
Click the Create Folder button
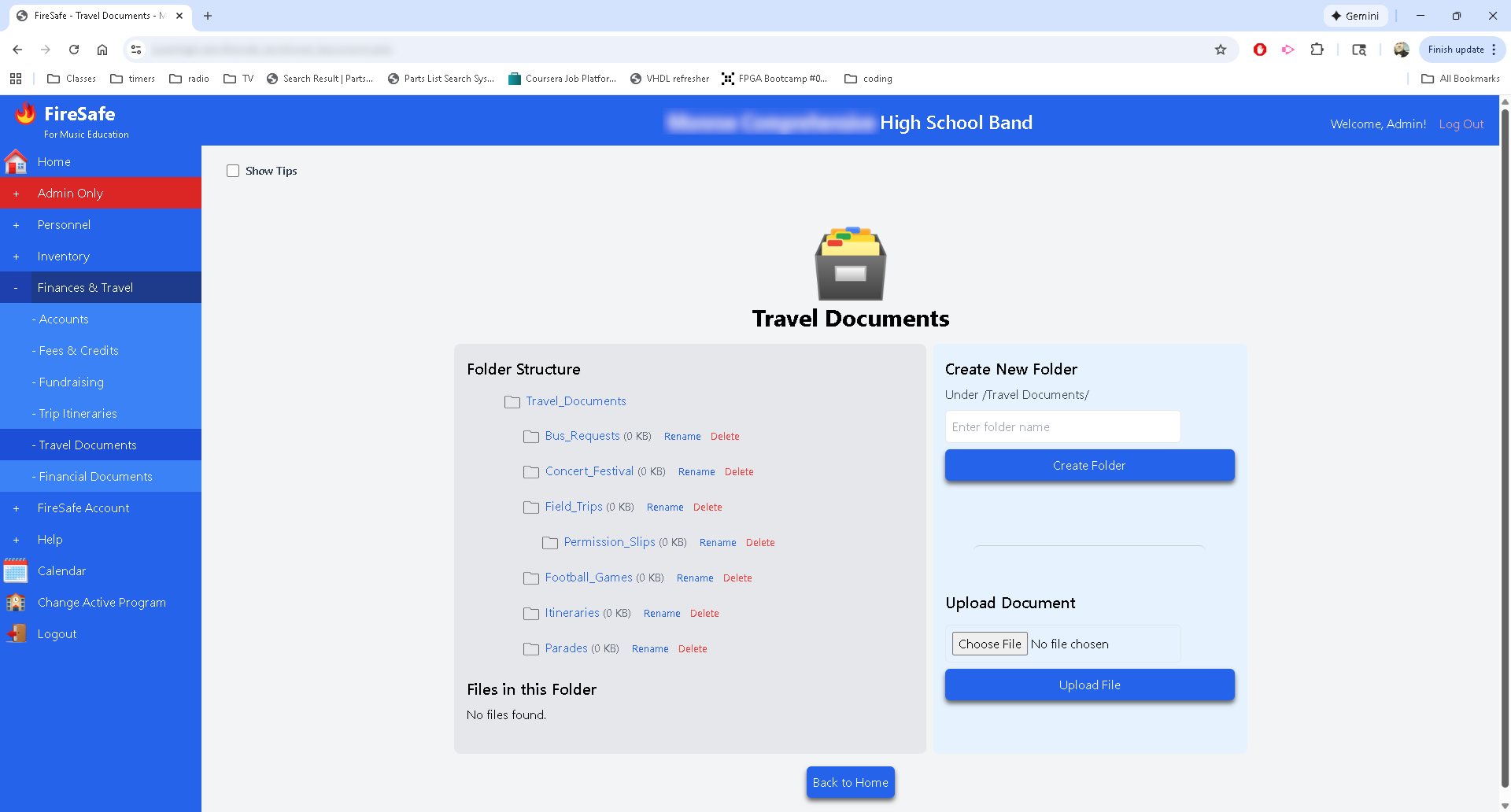1089,465
